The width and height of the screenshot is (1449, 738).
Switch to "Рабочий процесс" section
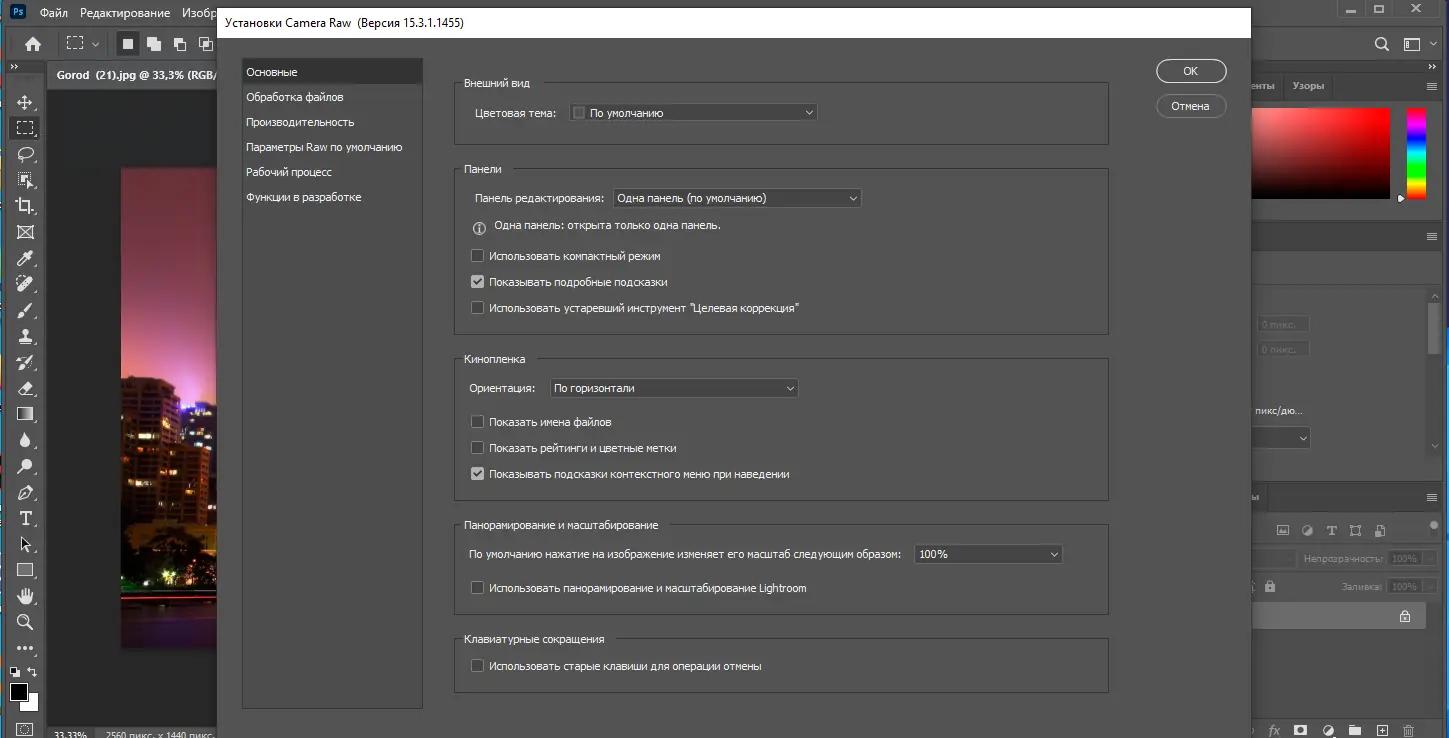[332, 172]
